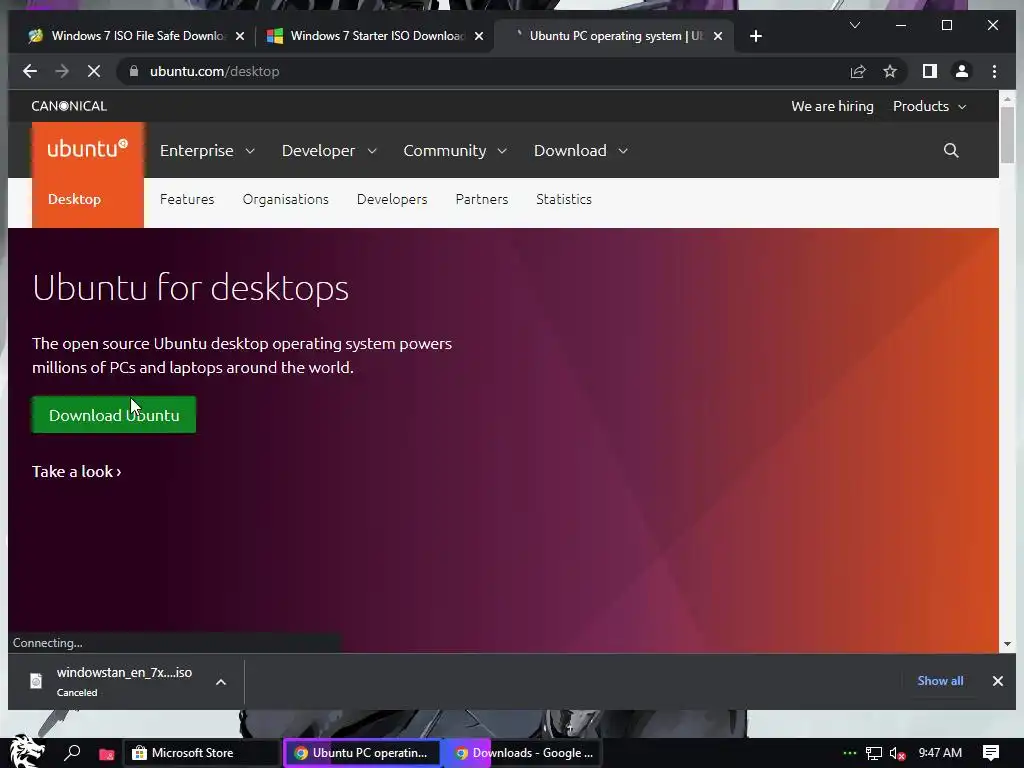Viewport: 1024px width, 768px height.
Task: Expand options for windowstan iso download
Action: (221, 682)
